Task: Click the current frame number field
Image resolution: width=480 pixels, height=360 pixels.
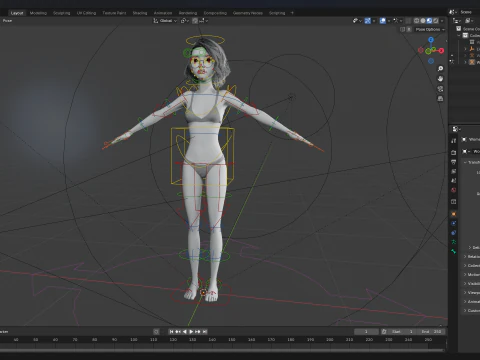Action: click(366, 332)
